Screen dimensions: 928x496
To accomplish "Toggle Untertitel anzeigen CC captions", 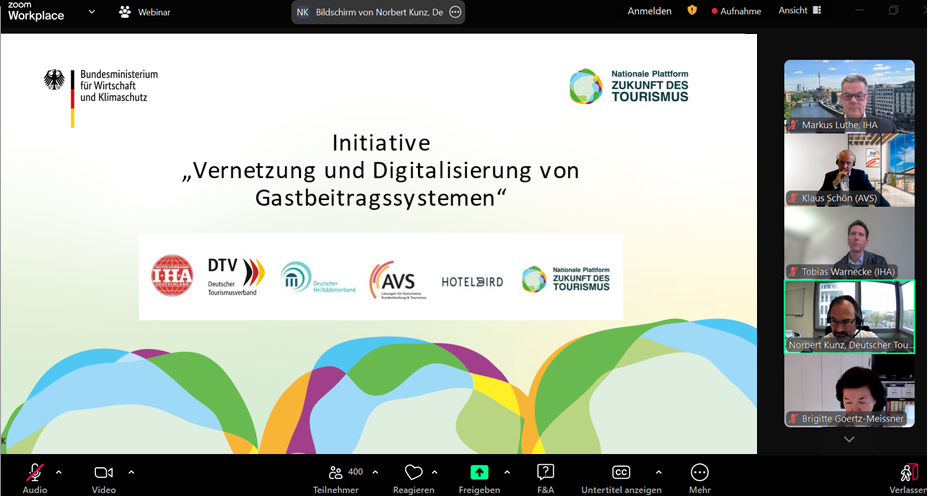I will tap(621, 478).
